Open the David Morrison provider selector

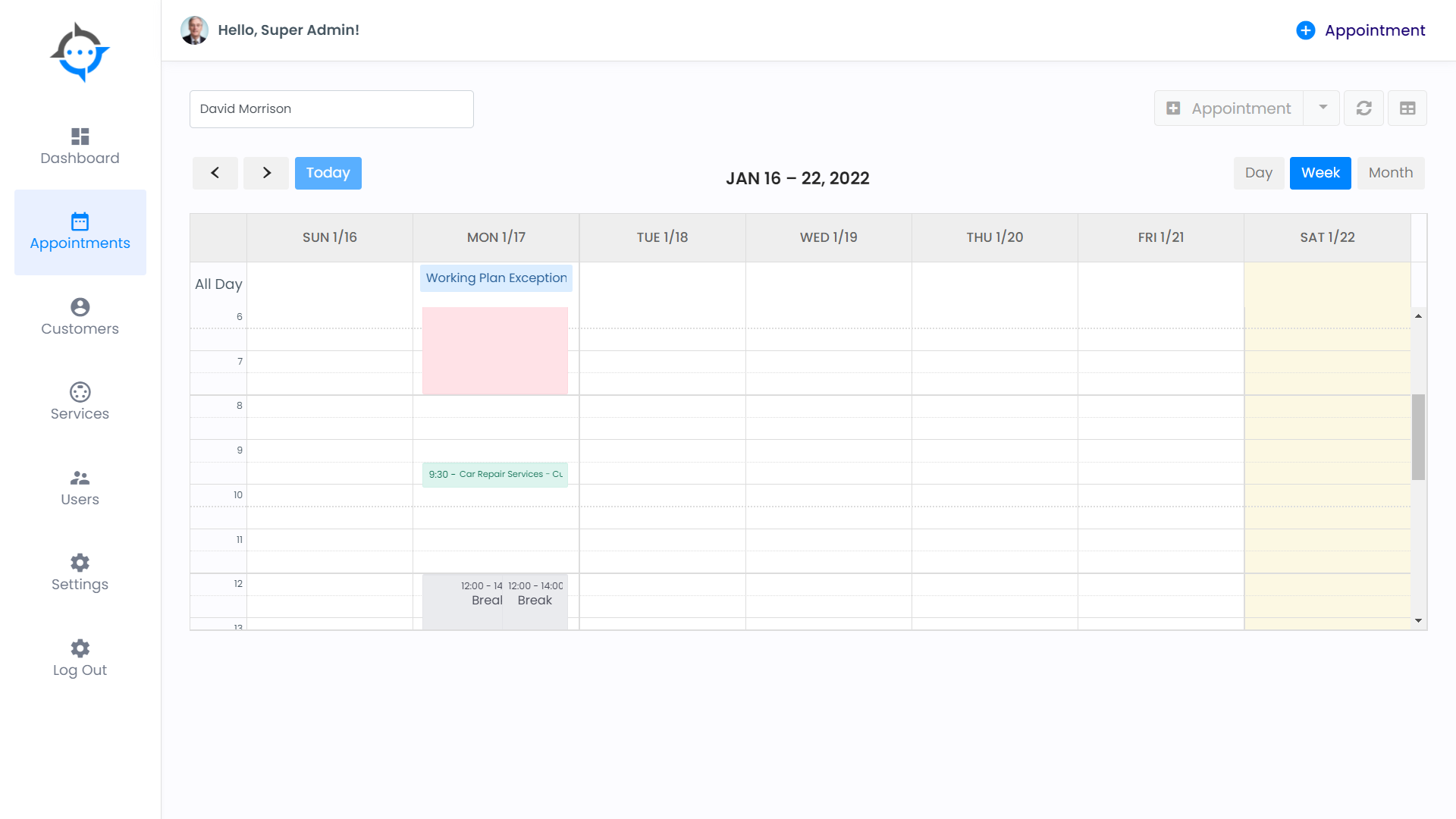tap(331, 109)
